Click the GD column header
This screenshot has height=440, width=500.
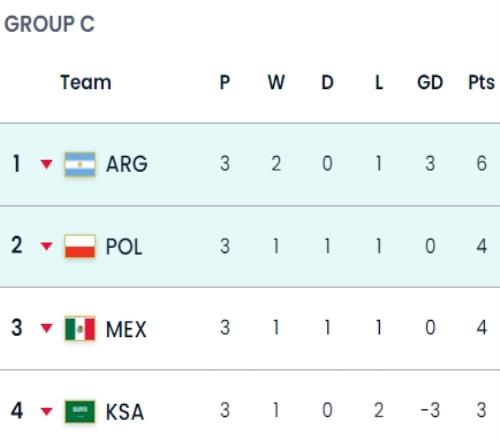(430, 82)
